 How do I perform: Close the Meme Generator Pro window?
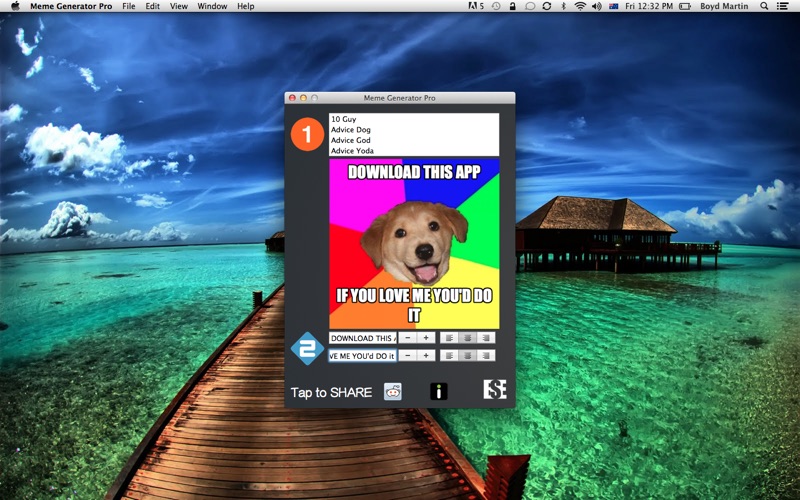point(292,97)
